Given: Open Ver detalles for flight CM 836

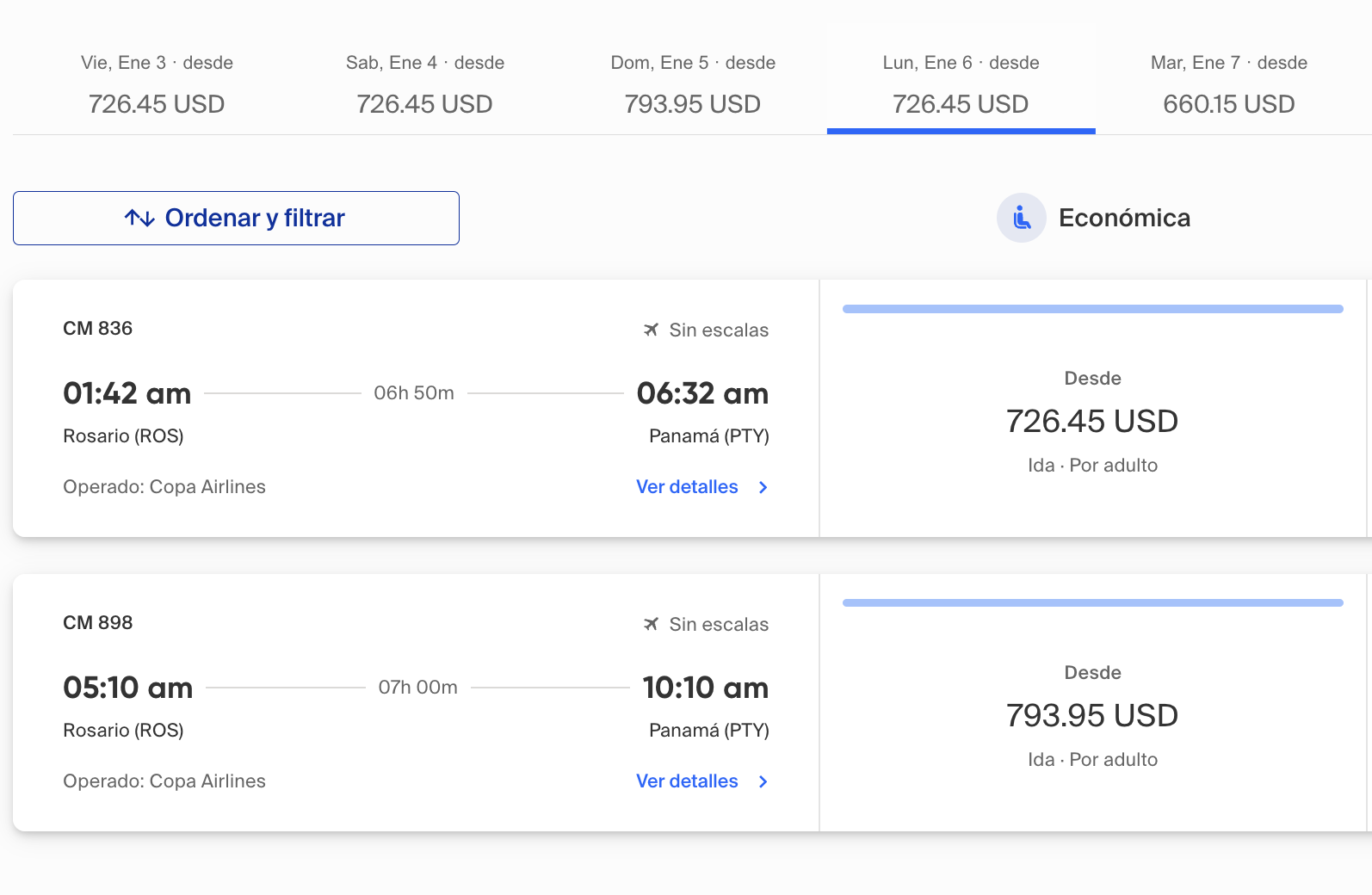Looking at the screenshot, I should tap(687, 487).
